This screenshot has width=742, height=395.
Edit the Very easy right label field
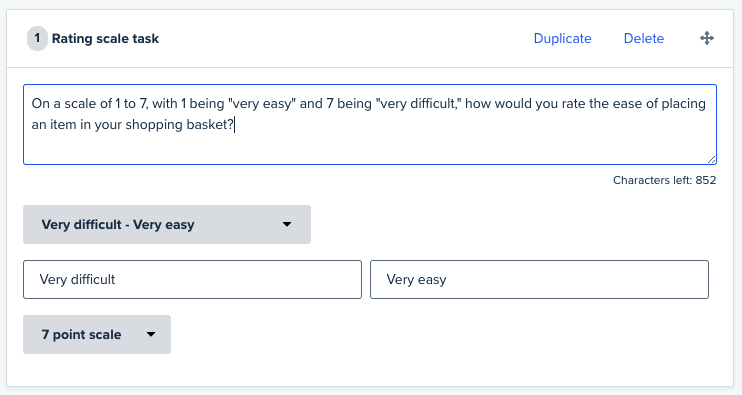[x=539, y=280]
